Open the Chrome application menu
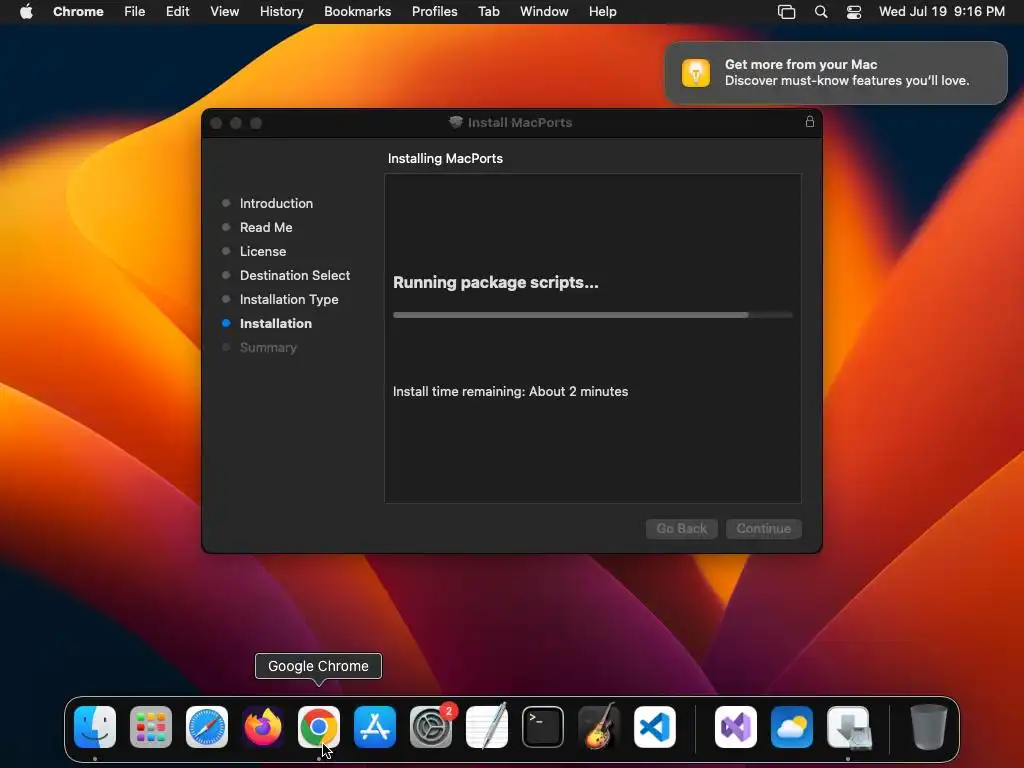Image resolution: width=1024 pixels, height=768 pixels. [x=78, y=12]
